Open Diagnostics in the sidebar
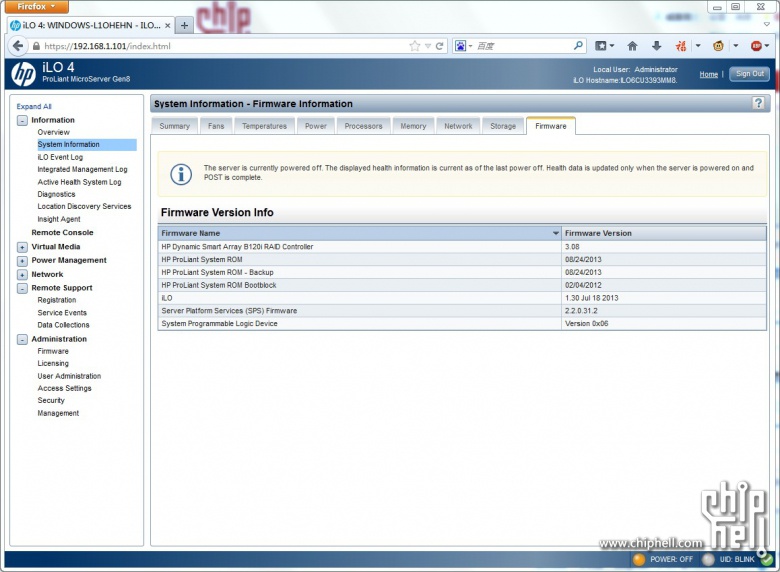The height and width of the screenshot is (572, 780). pos(56,194)
